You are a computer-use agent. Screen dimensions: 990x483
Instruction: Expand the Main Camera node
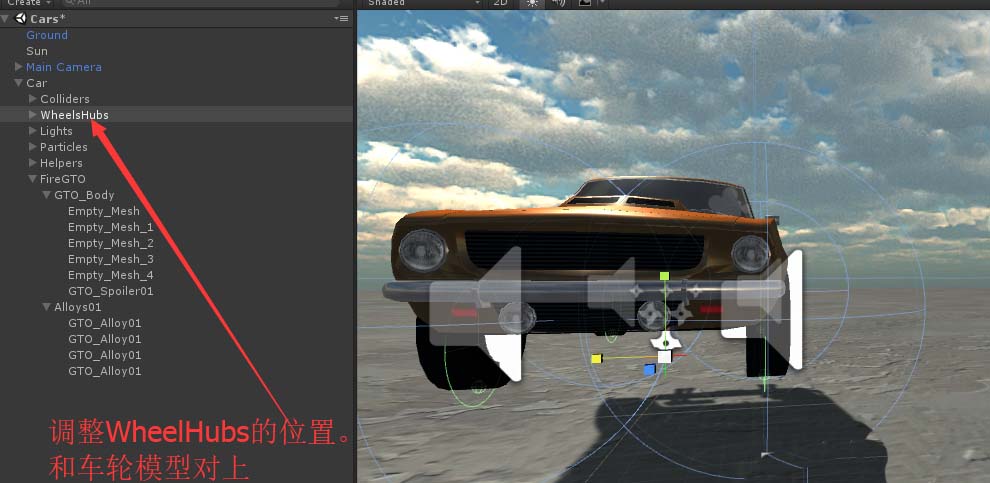click(x=19, y=67)
